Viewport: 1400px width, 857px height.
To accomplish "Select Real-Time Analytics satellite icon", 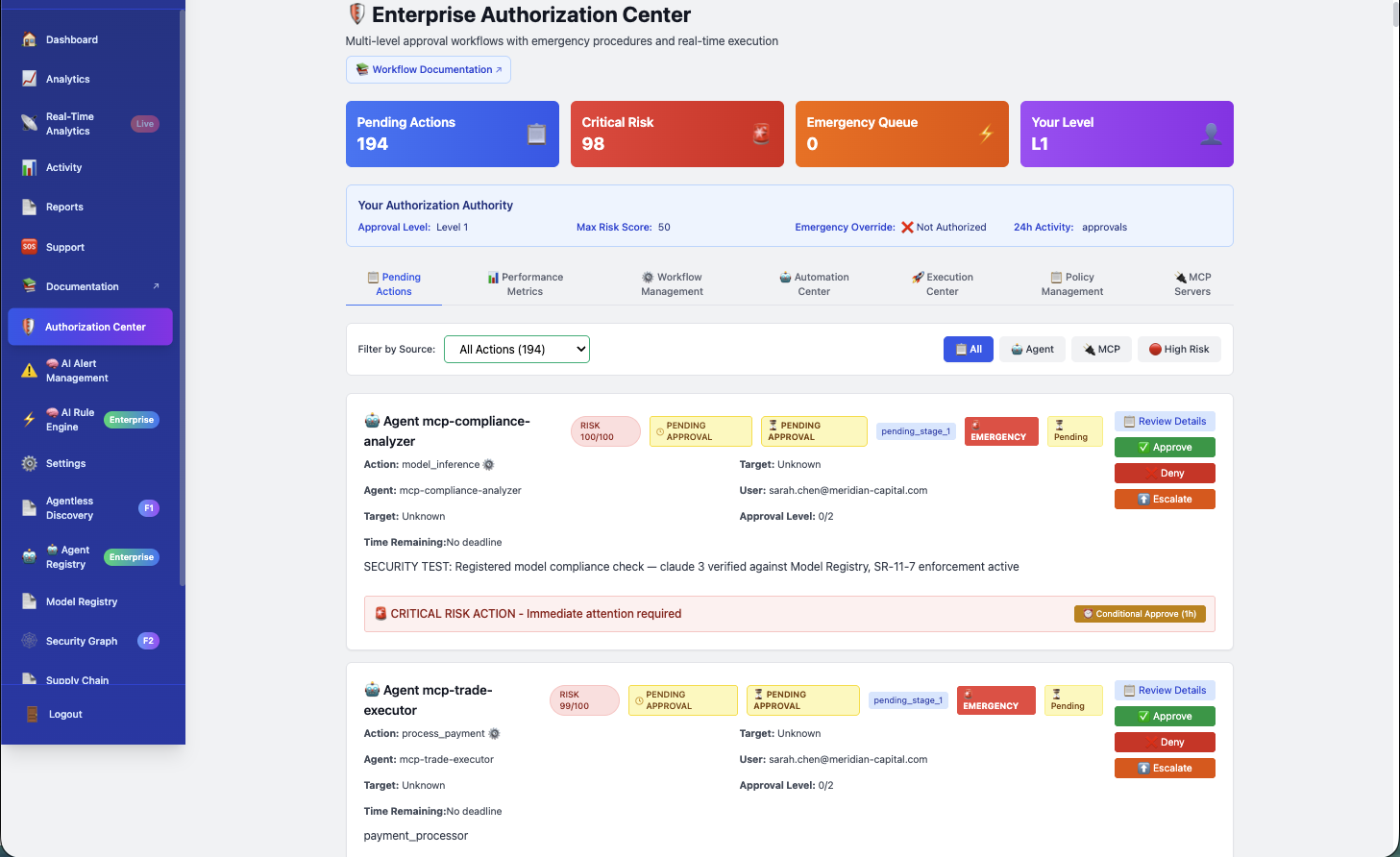I will 29,123.
